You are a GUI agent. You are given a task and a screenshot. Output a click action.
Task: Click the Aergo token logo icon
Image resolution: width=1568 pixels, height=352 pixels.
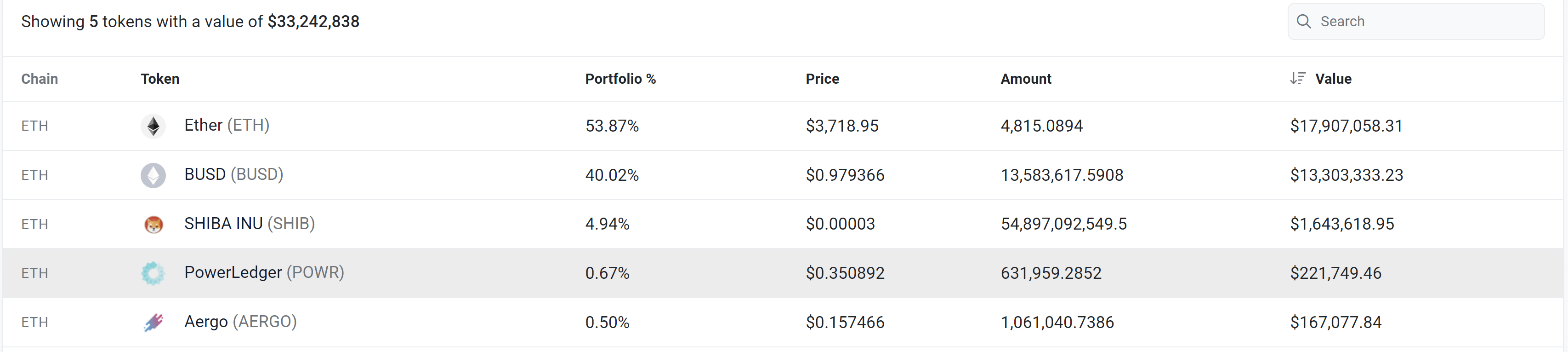pyautogui.click(x=153, y=322)
